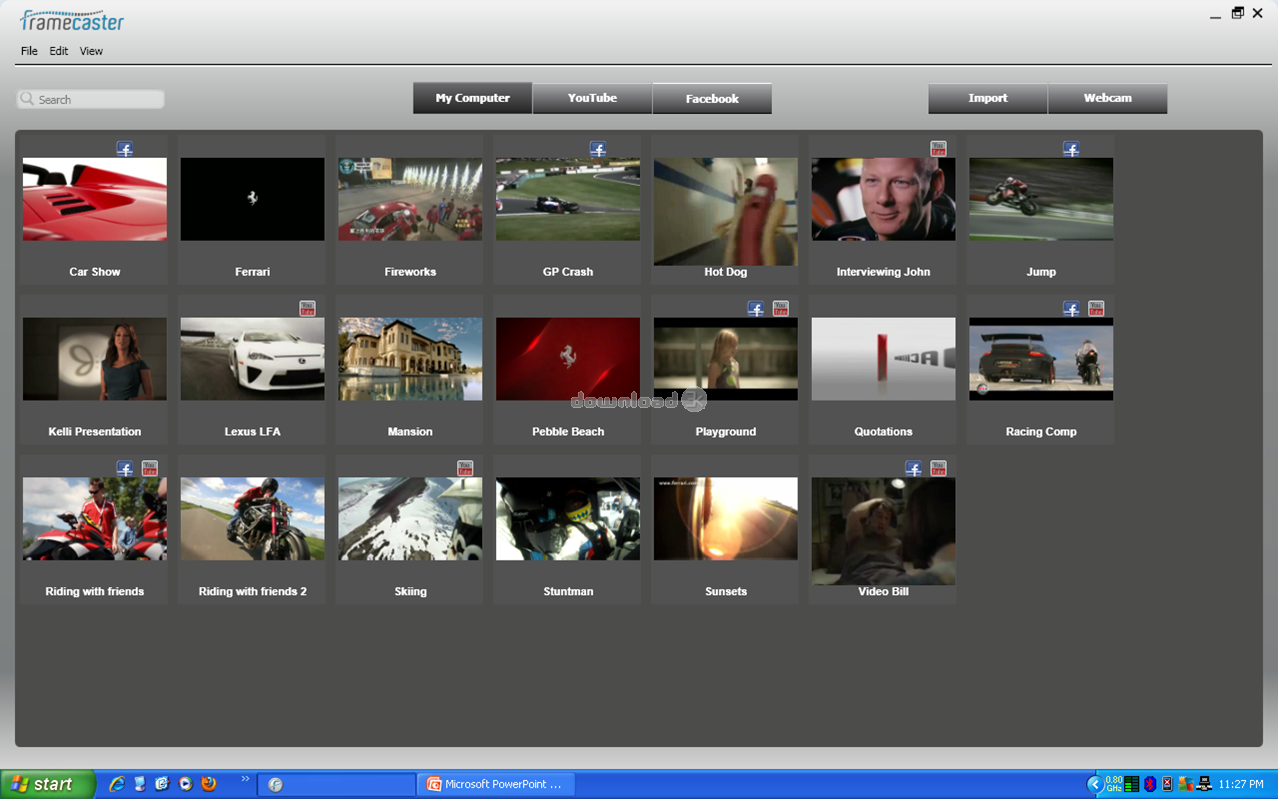The height and width of the screenshot is (799, 1278).
Task: Click the 'Hot Dog' title label
Action: click(x=726, y=272)
